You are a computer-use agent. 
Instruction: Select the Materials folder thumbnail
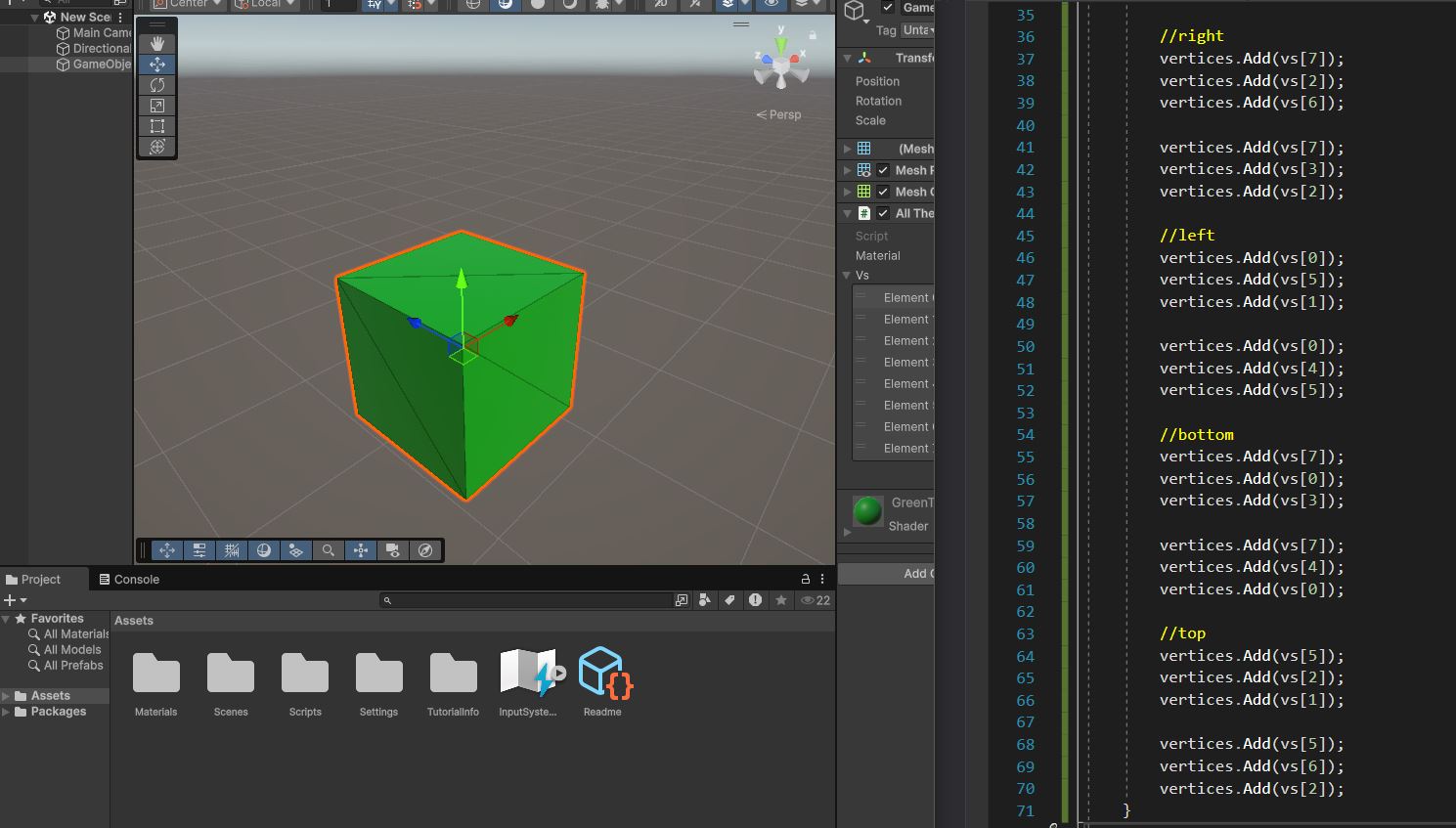click(x=156, y=674)
